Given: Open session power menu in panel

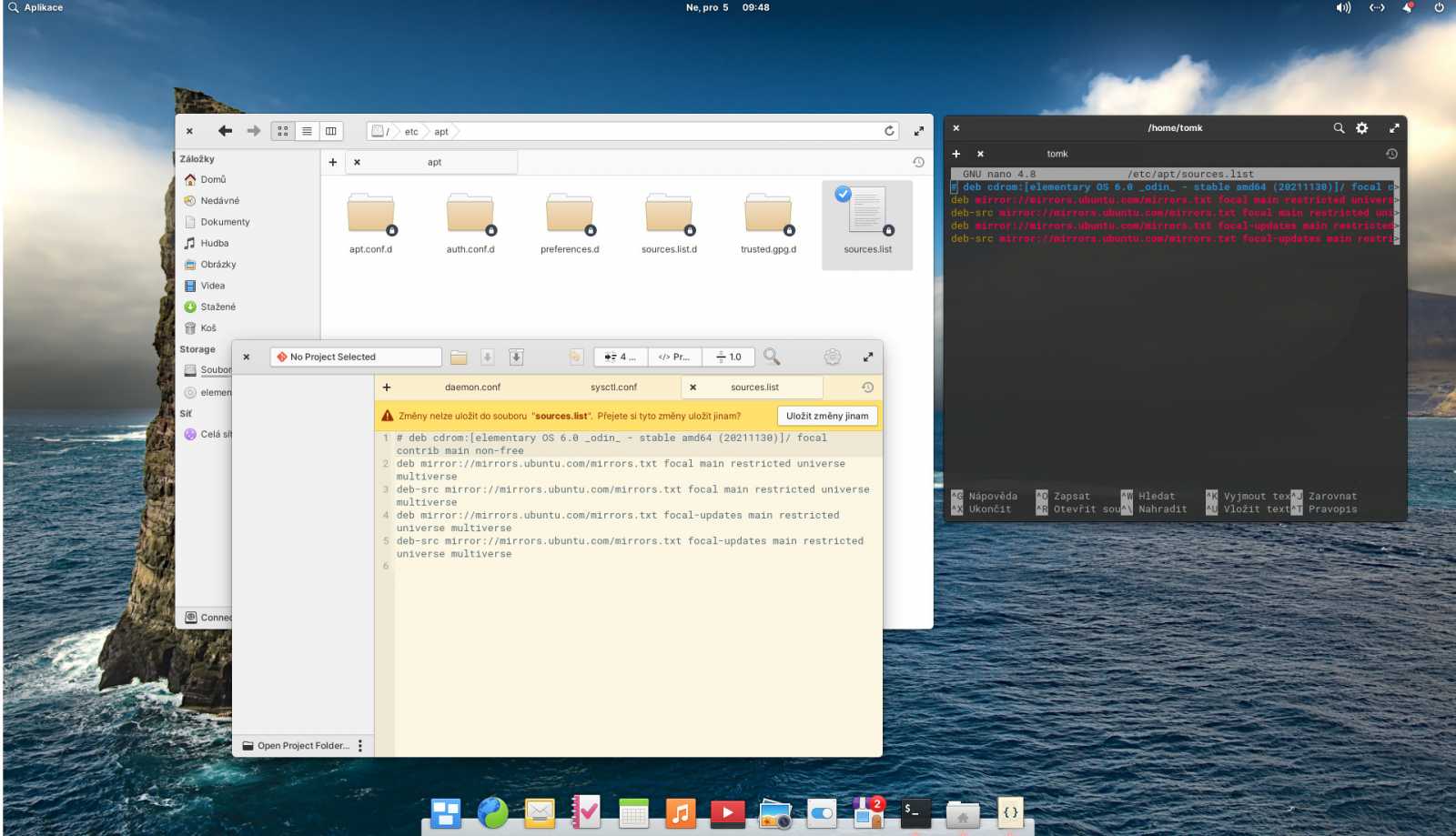Looking at the screenshot, I should [x=1439, y=7].
